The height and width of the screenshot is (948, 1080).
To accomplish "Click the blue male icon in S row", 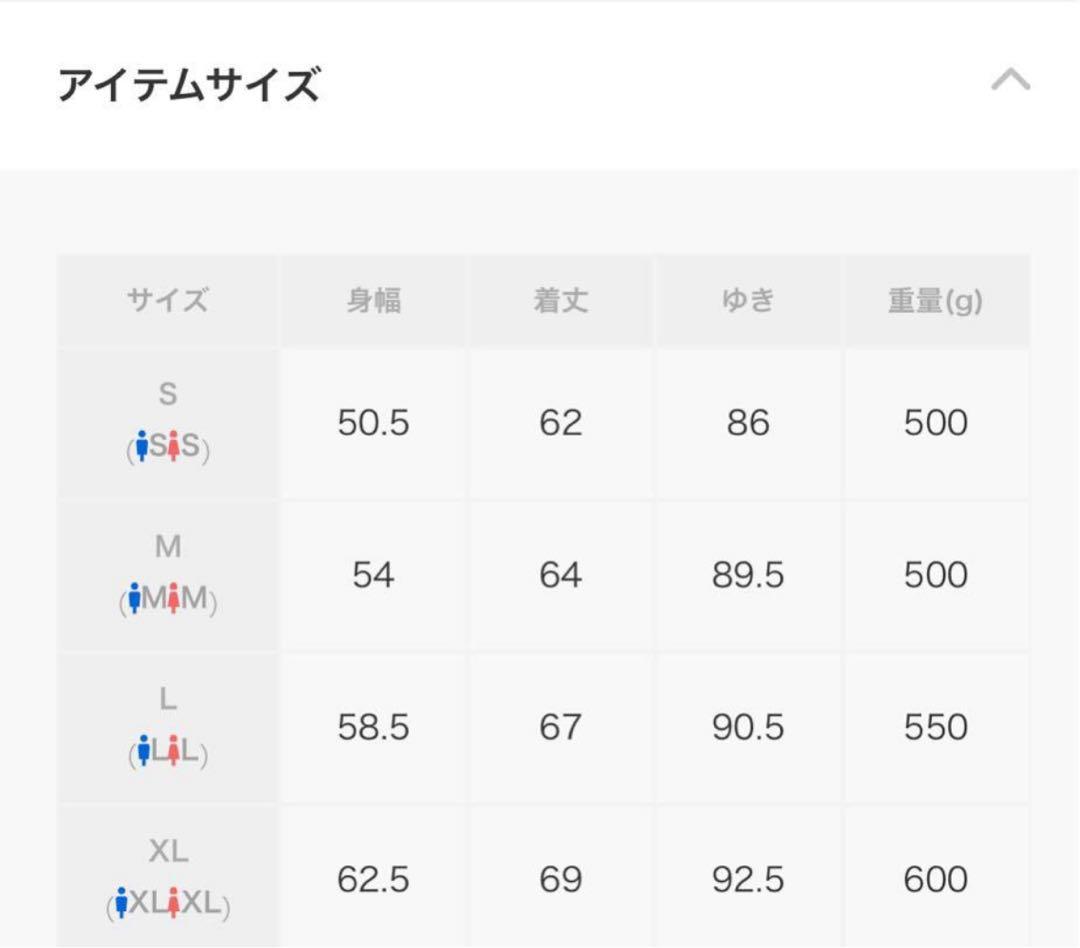I will 142,446.
